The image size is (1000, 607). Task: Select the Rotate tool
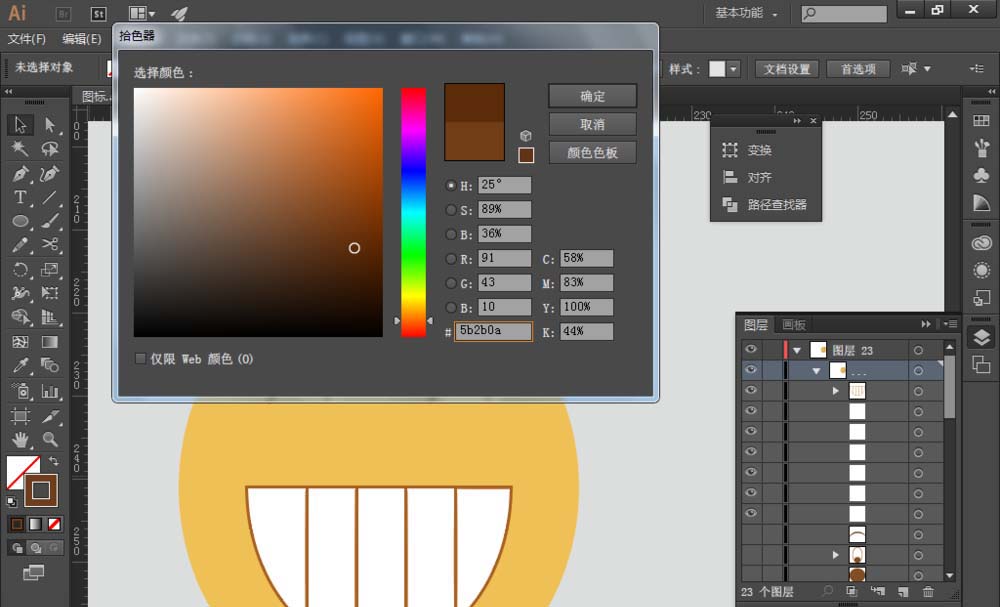tap(20, 269)
